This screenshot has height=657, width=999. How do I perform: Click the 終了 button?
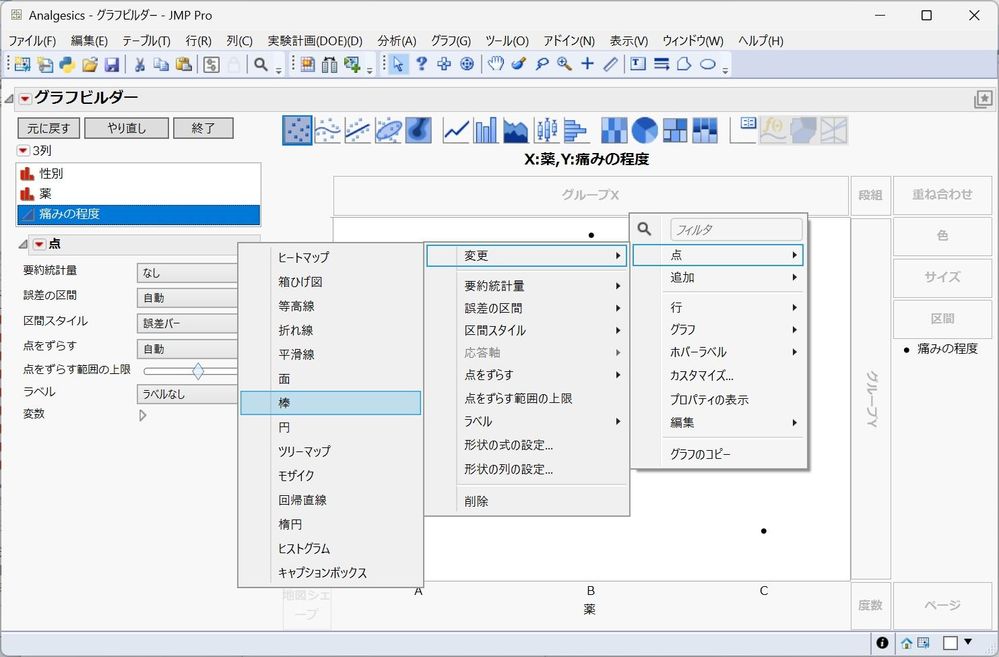tap(203, 128)
